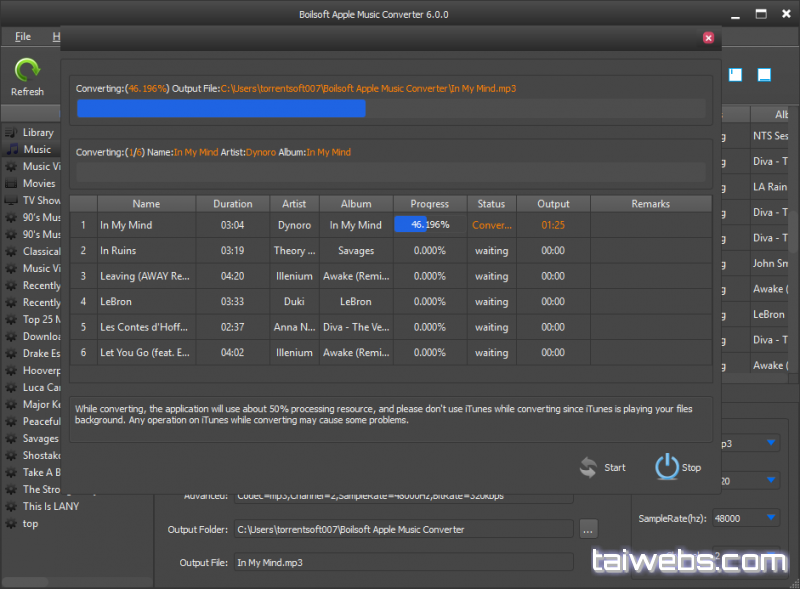The image size is (800, 589).
Task: Click the browse button beside Output Folder
Action: (588, 529)
